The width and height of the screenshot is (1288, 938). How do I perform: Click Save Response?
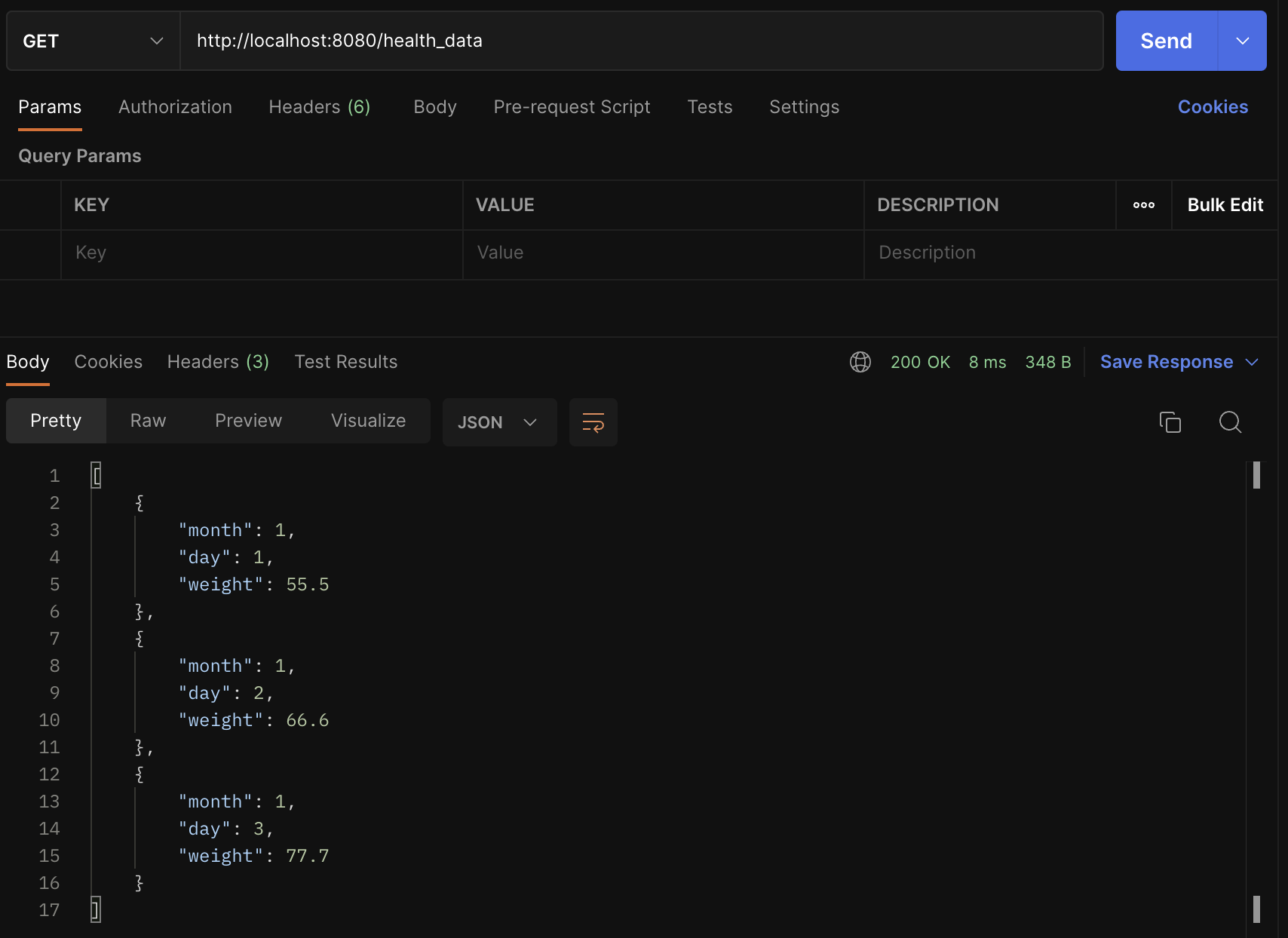click(1167, 362)
